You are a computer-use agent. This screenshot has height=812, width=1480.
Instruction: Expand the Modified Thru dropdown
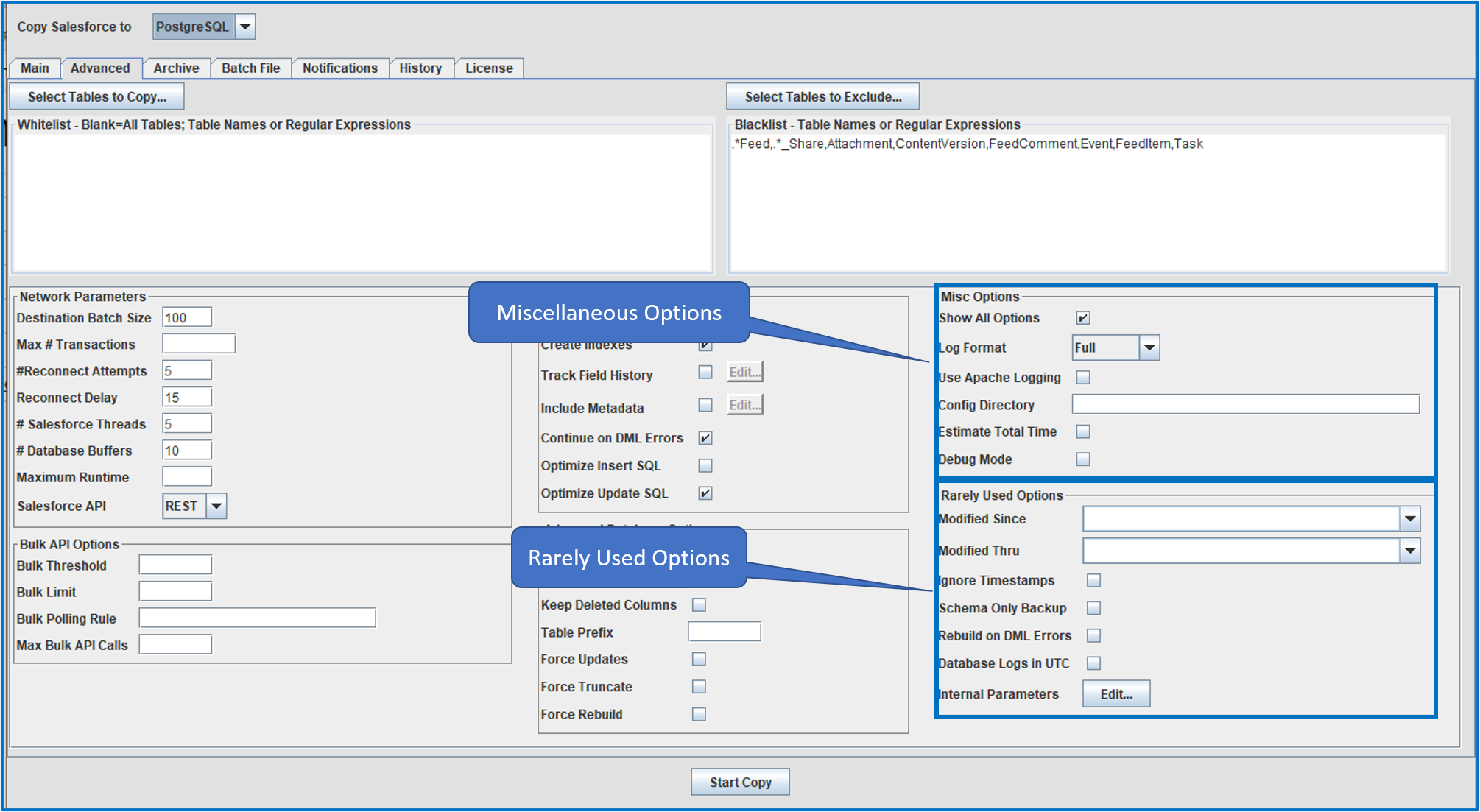[x=1409, y=551]
